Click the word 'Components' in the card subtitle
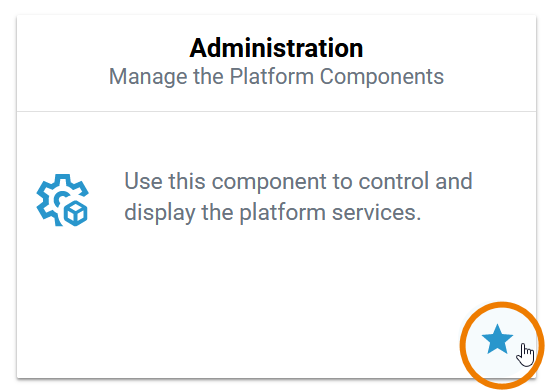This screenshot has width=554, height=391. coord(382,77)
